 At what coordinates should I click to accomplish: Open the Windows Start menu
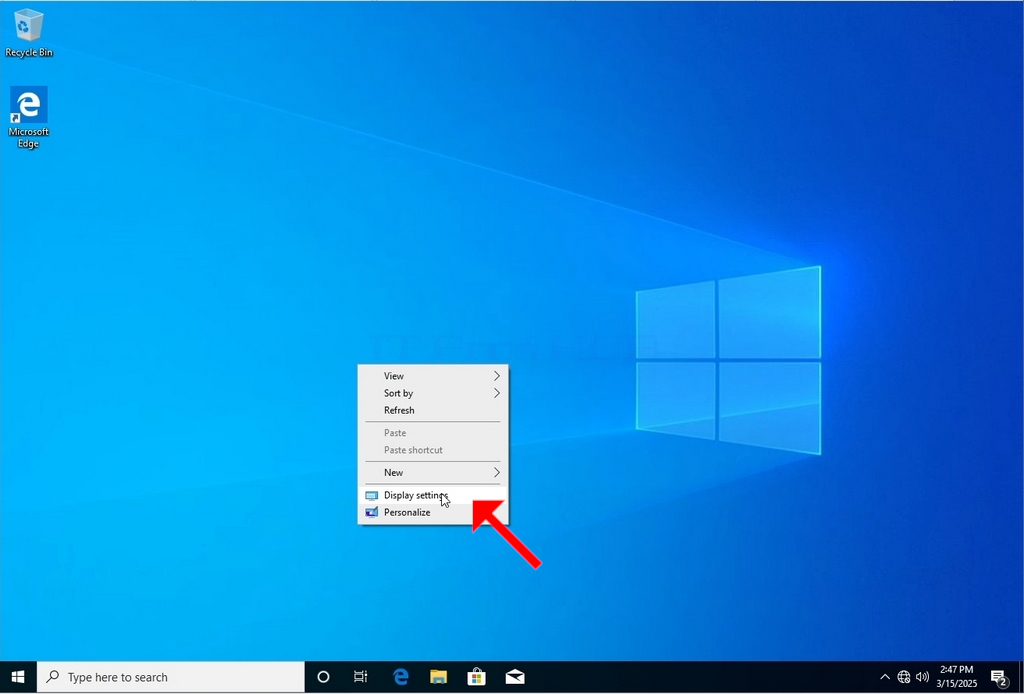coord(18,677)
